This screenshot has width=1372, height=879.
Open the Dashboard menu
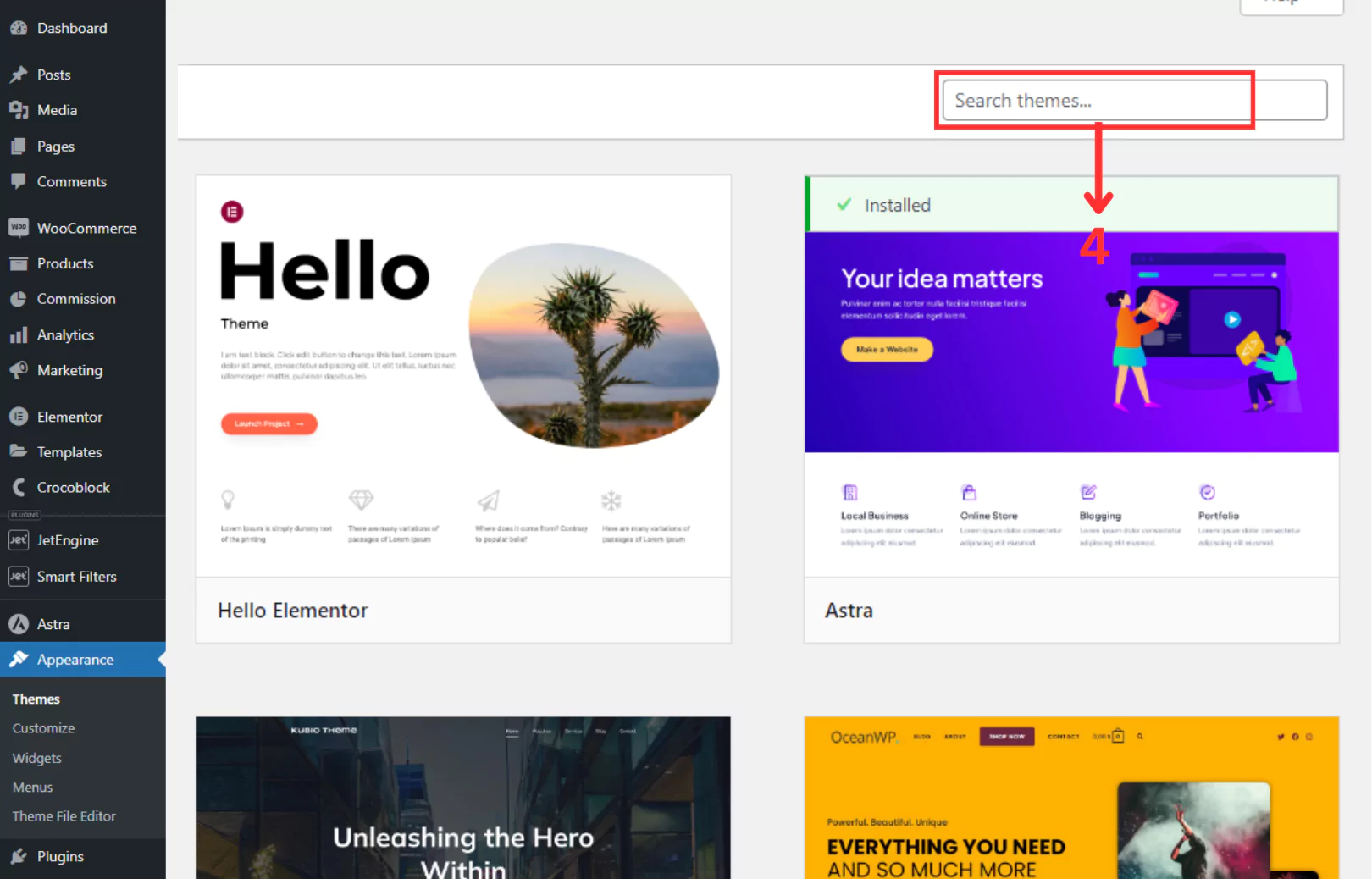coord(83,28)
